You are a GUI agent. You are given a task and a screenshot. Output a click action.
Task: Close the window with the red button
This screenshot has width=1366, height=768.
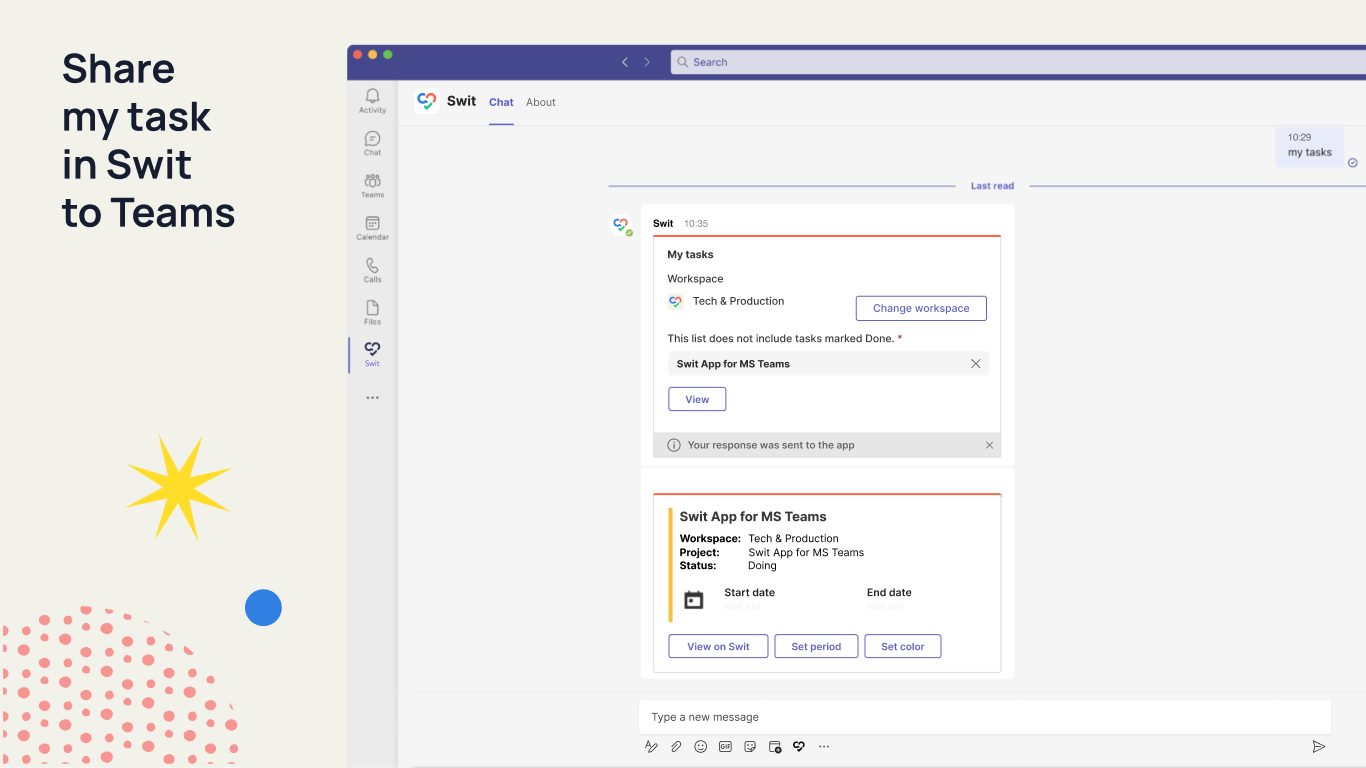click(x=358, y=55)
